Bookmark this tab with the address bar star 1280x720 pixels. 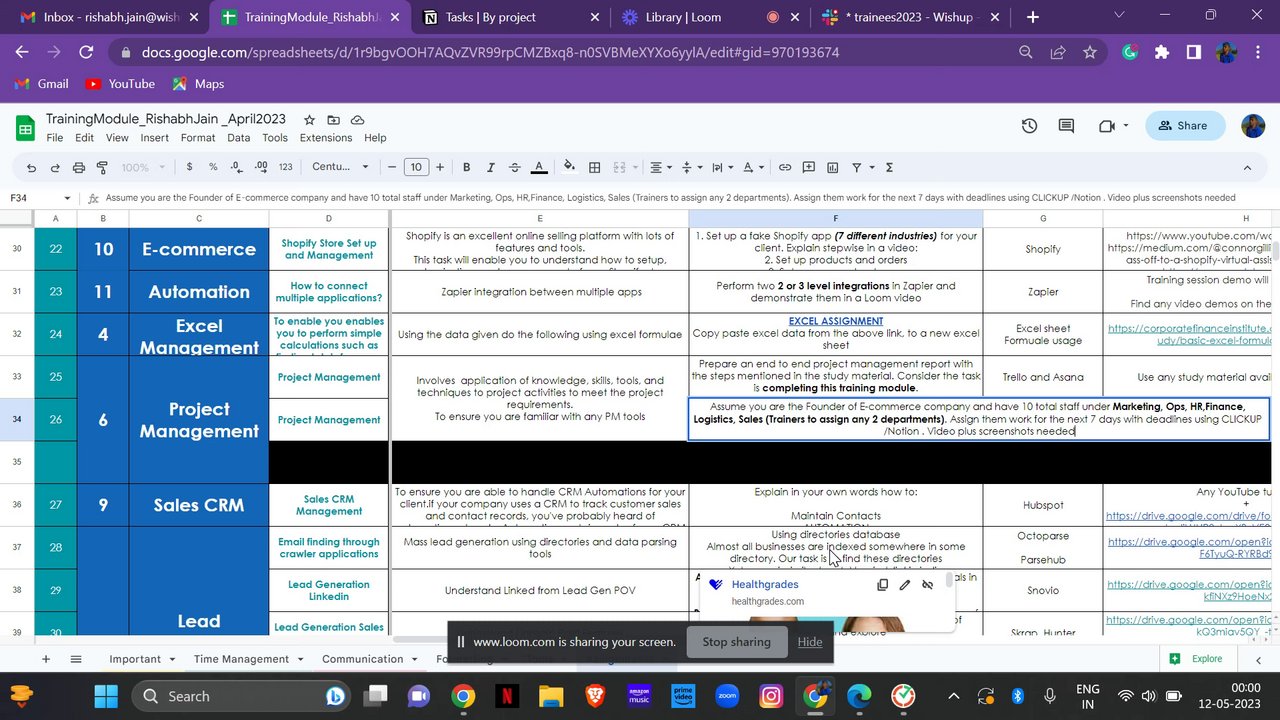coord(1090,52)
